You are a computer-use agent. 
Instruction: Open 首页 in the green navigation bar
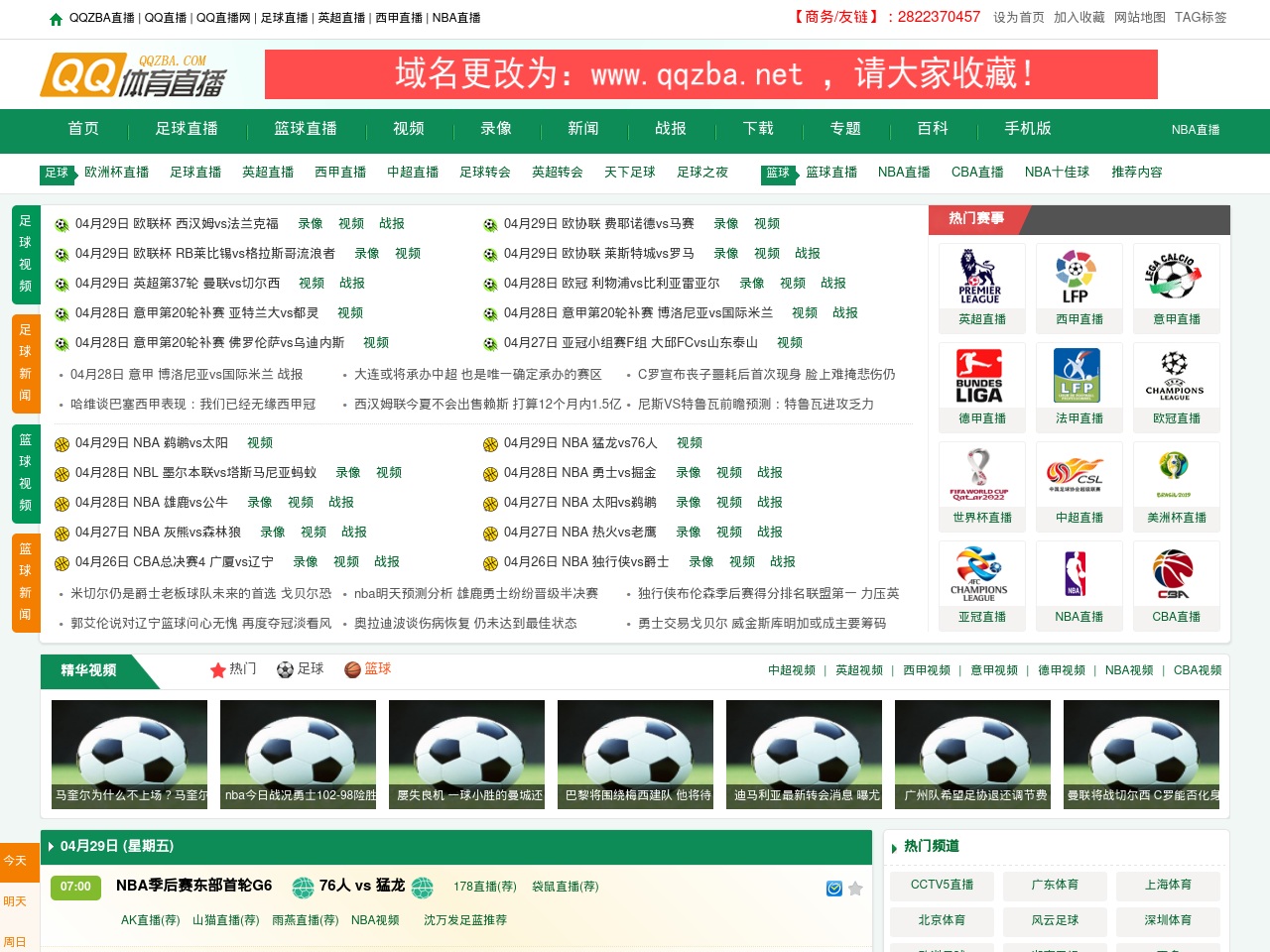[83, 129]
